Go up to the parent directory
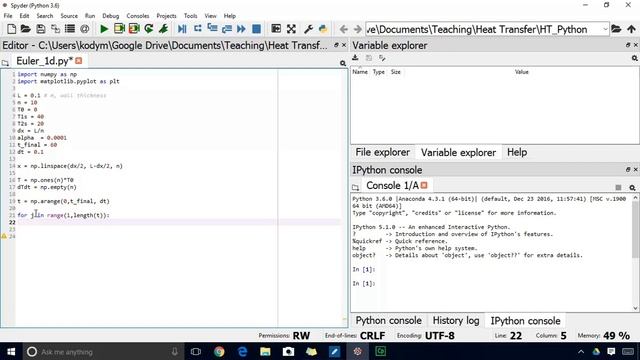This screenshot has width=640, height=360. (x=631, y=29)
